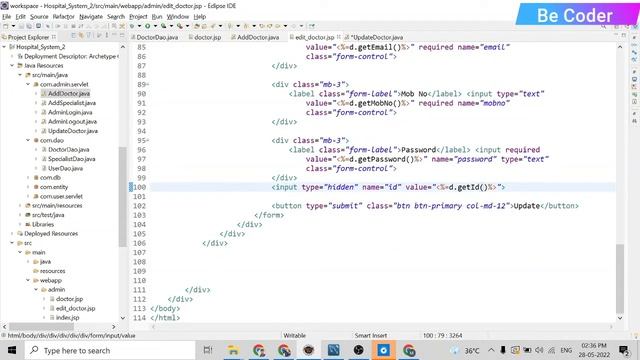Select UpdateDoctor.java in the tree
Image resolution: width=640 pixels, height=360 pixels.
(73, 131)
